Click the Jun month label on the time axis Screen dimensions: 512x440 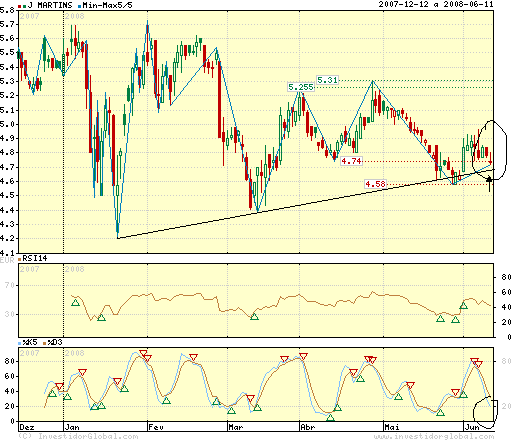point(472,427)
